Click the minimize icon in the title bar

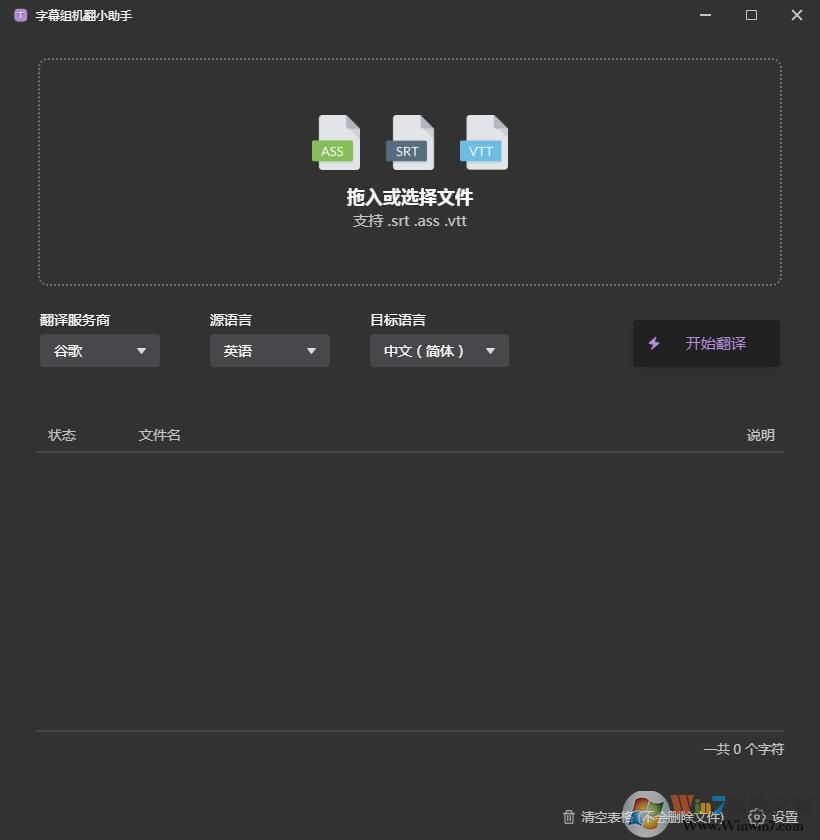pyautogui.click(x=705, y=15)
